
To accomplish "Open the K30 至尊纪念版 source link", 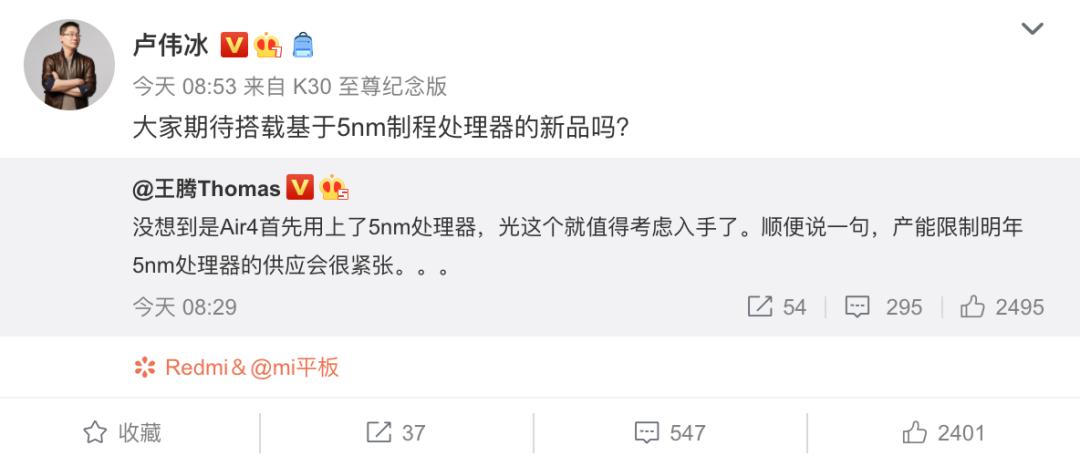I will point(370,86).
